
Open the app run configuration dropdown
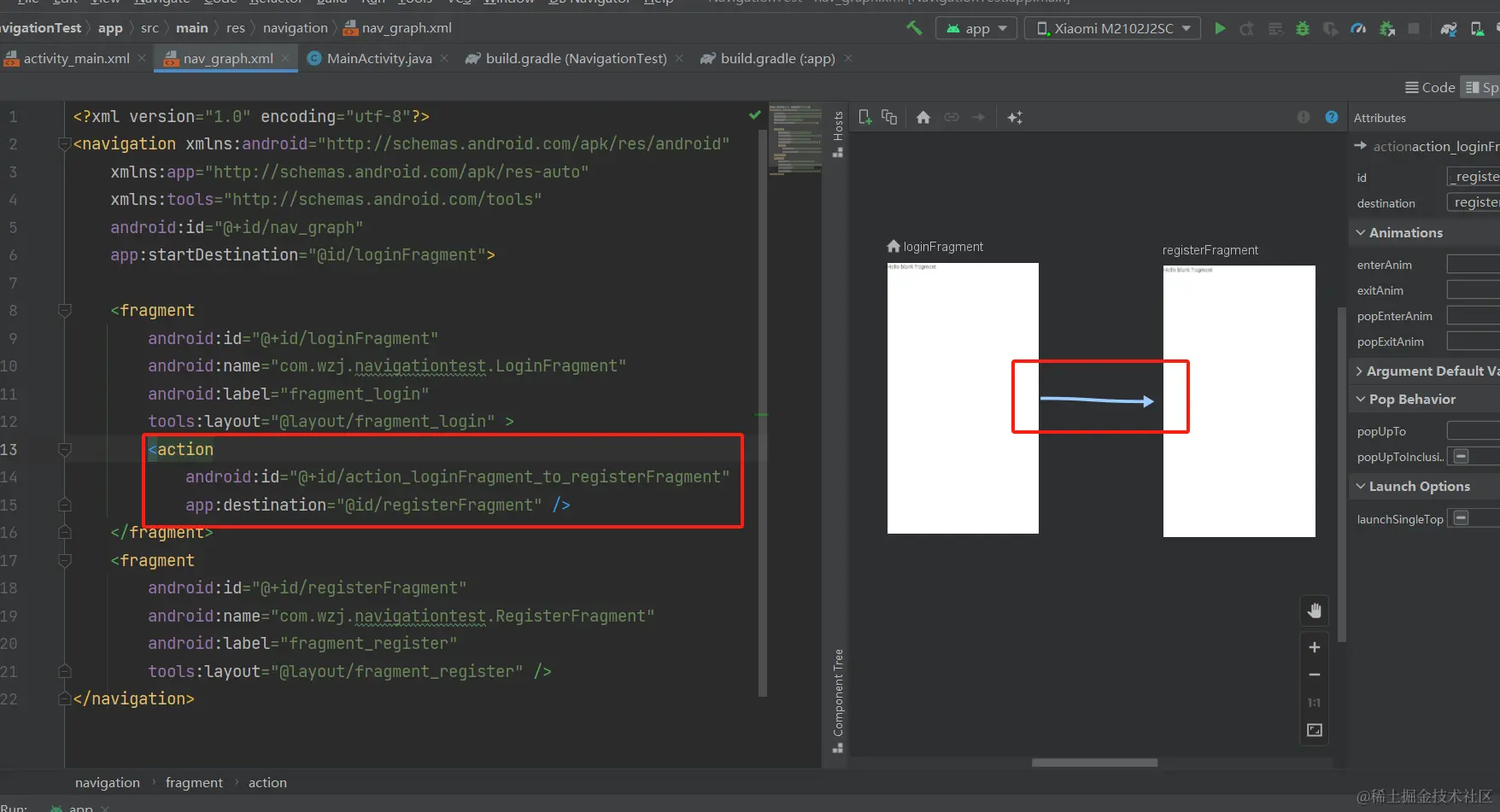pyautogui.click(x=977, y=28)
